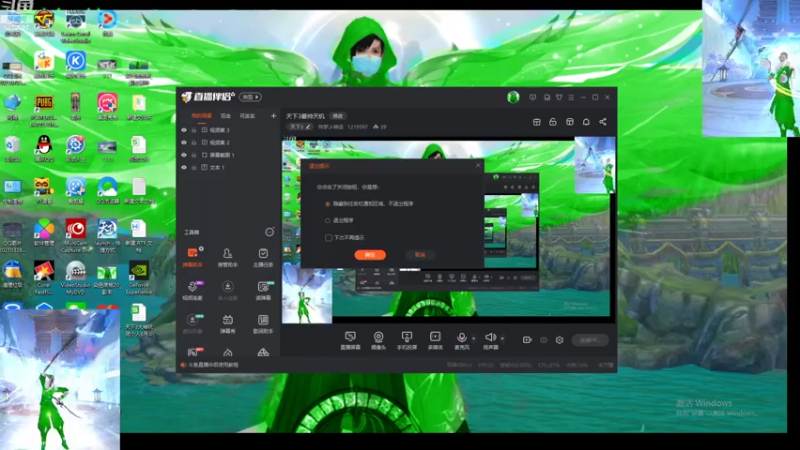Select the 视频集 3 source row
Screen dimensions: 800x450
pos(228,130)
